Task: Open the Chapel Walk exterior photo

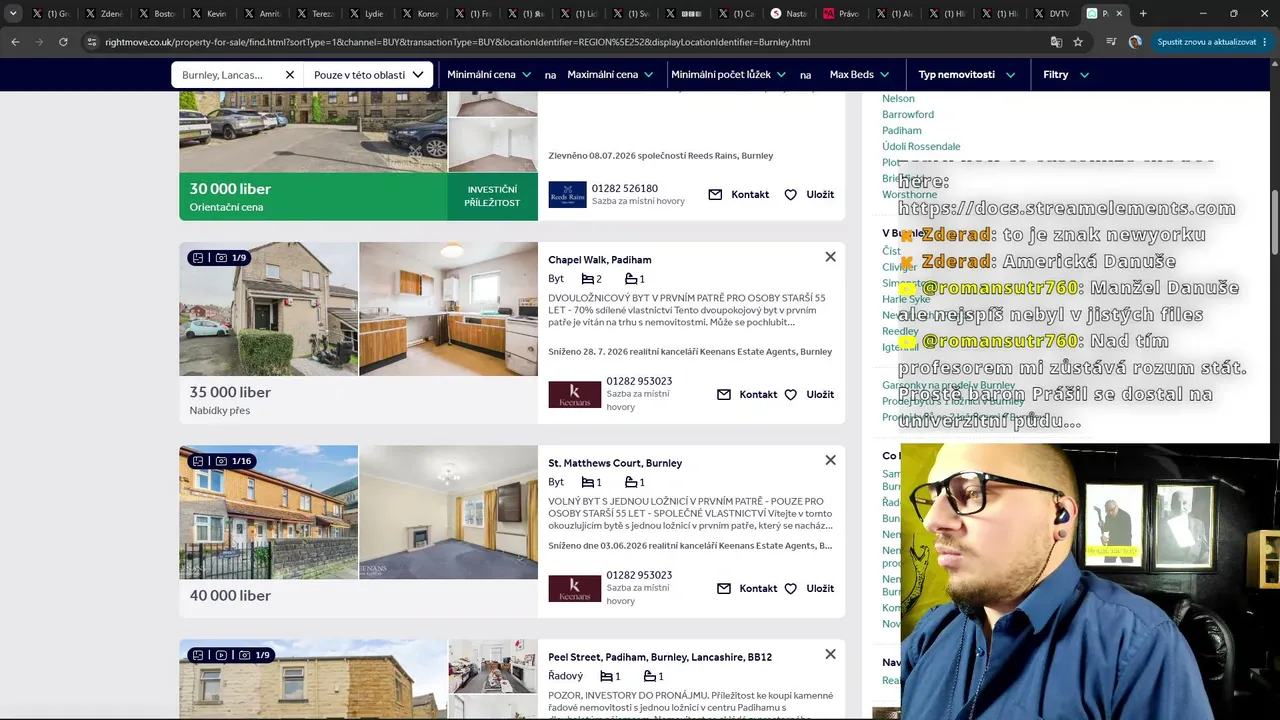Action: click(269, 309)
